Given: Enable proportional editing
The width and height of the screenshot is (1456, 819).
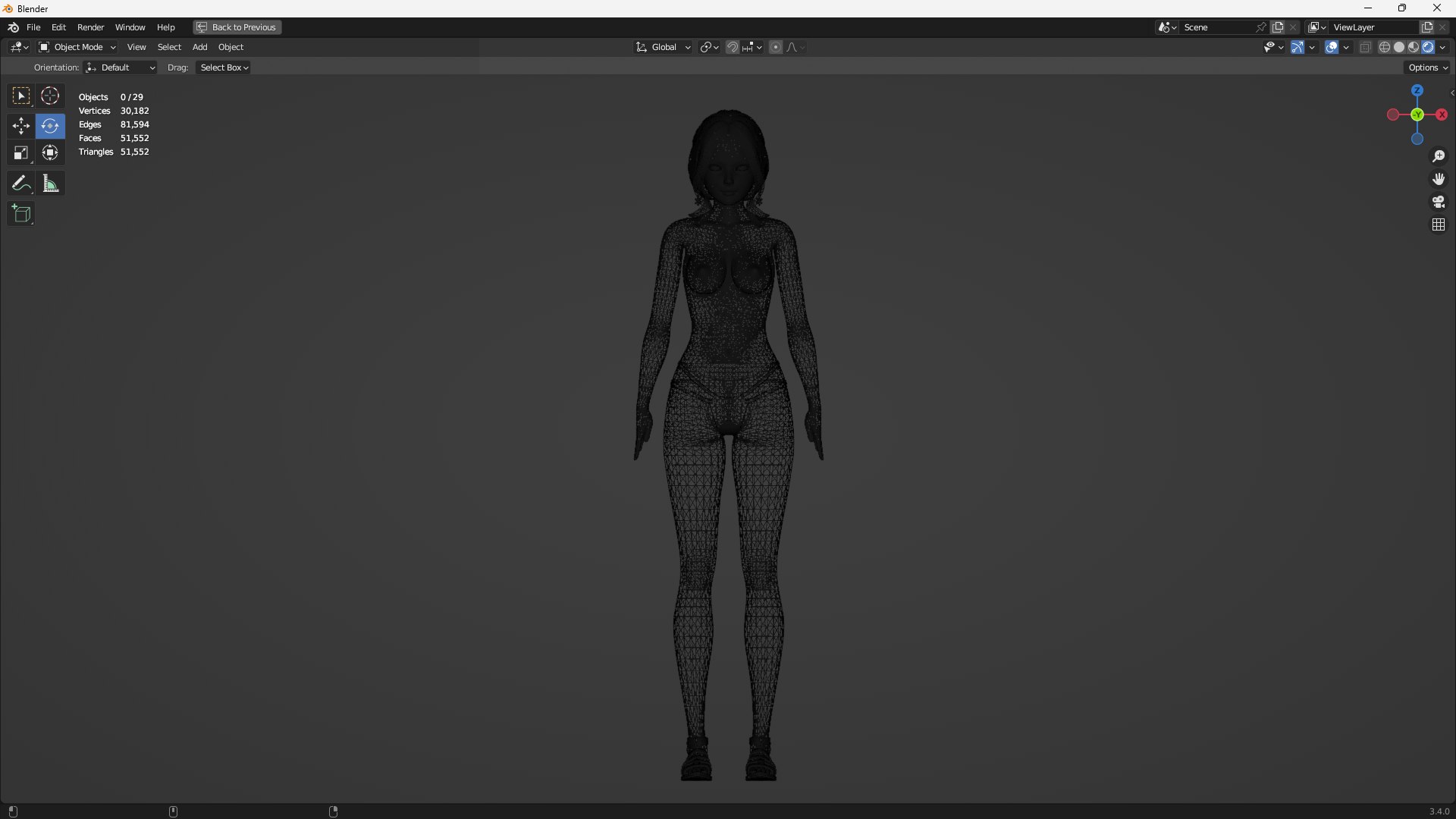Looking at the screenshot, I should click(775, 47).
